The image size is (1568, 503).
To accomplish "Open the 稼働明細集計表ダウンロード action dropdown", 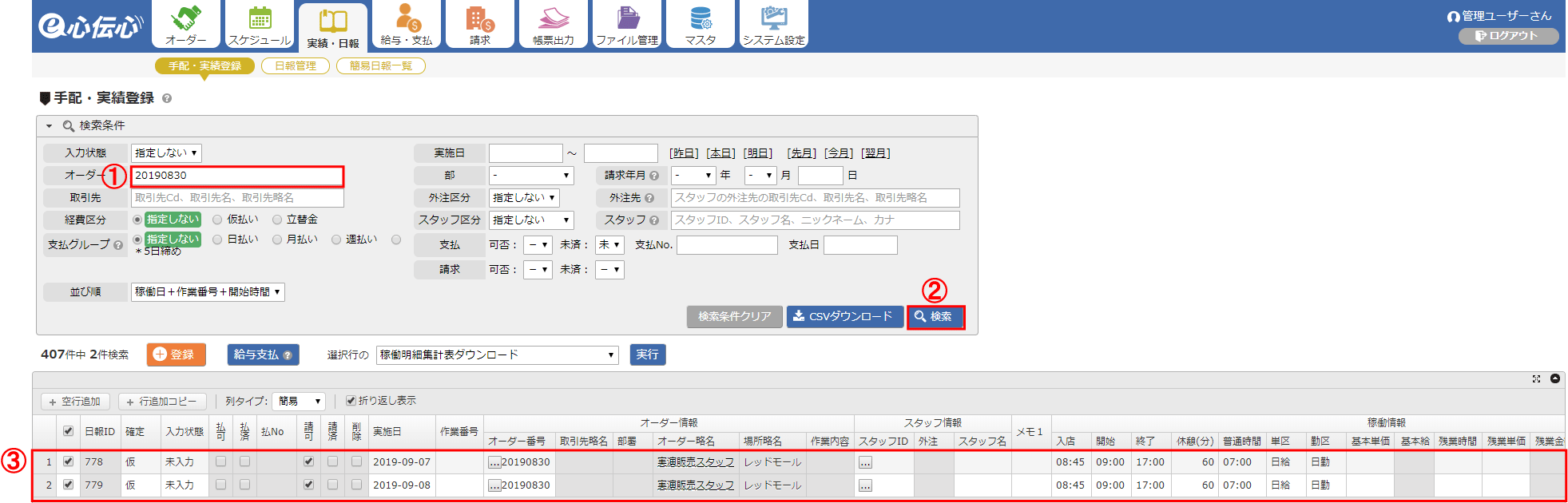I will tap(498, 354).
